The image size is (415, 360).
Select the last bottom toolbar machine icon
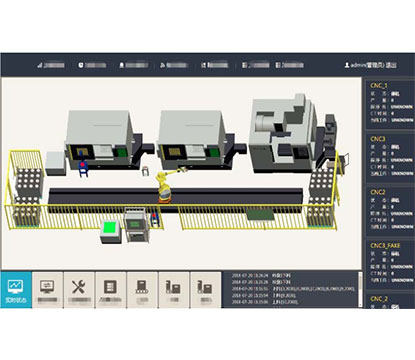tap(205, 290)
